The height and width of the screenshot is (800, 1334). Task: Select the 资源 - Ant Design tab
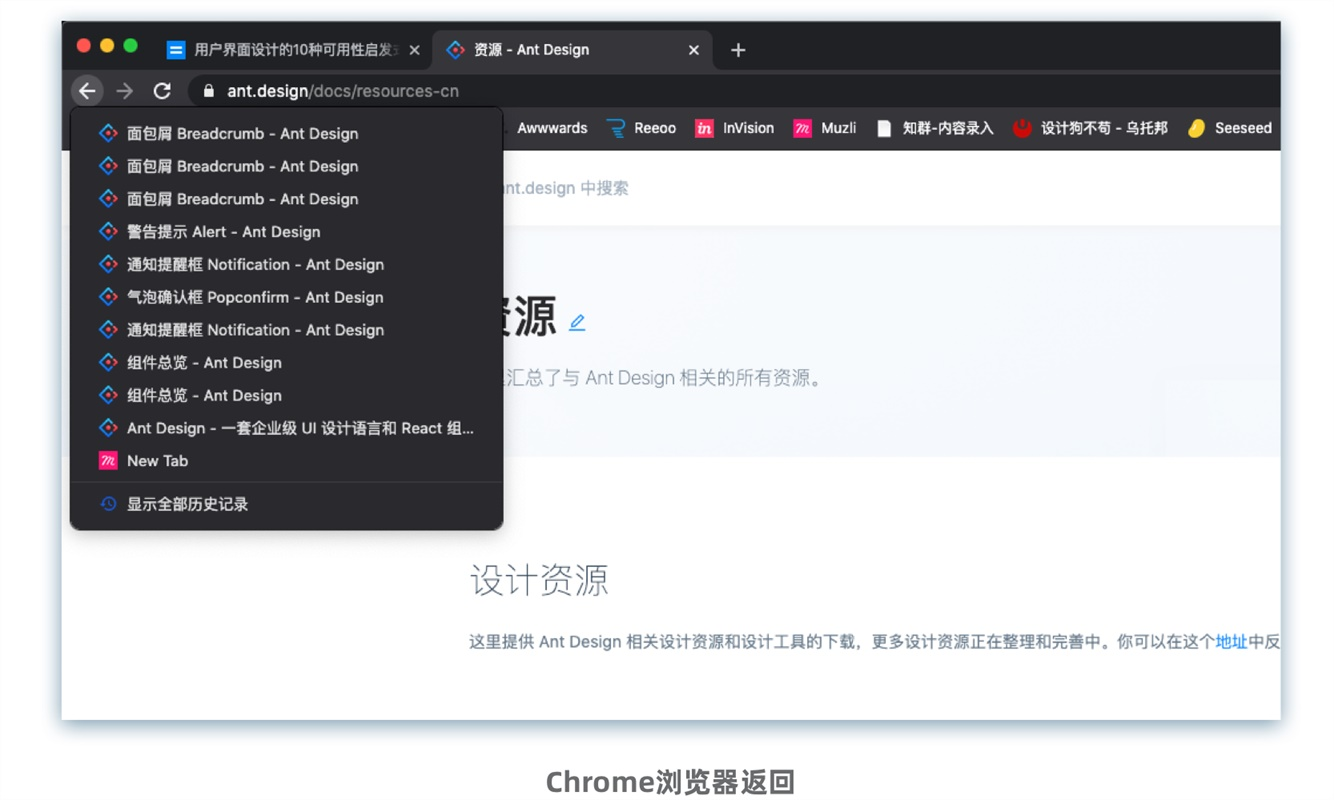tap(573, 50)
